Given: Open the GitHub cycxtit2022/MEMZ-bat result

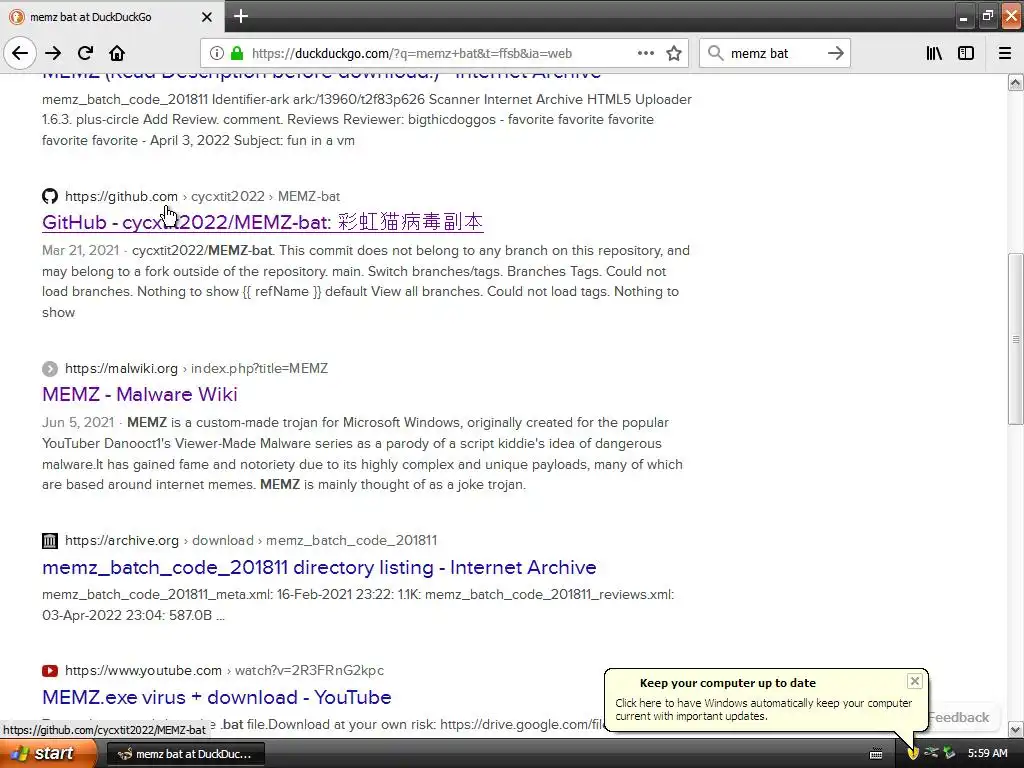Looking at the screenshot, I should [263, 222].
